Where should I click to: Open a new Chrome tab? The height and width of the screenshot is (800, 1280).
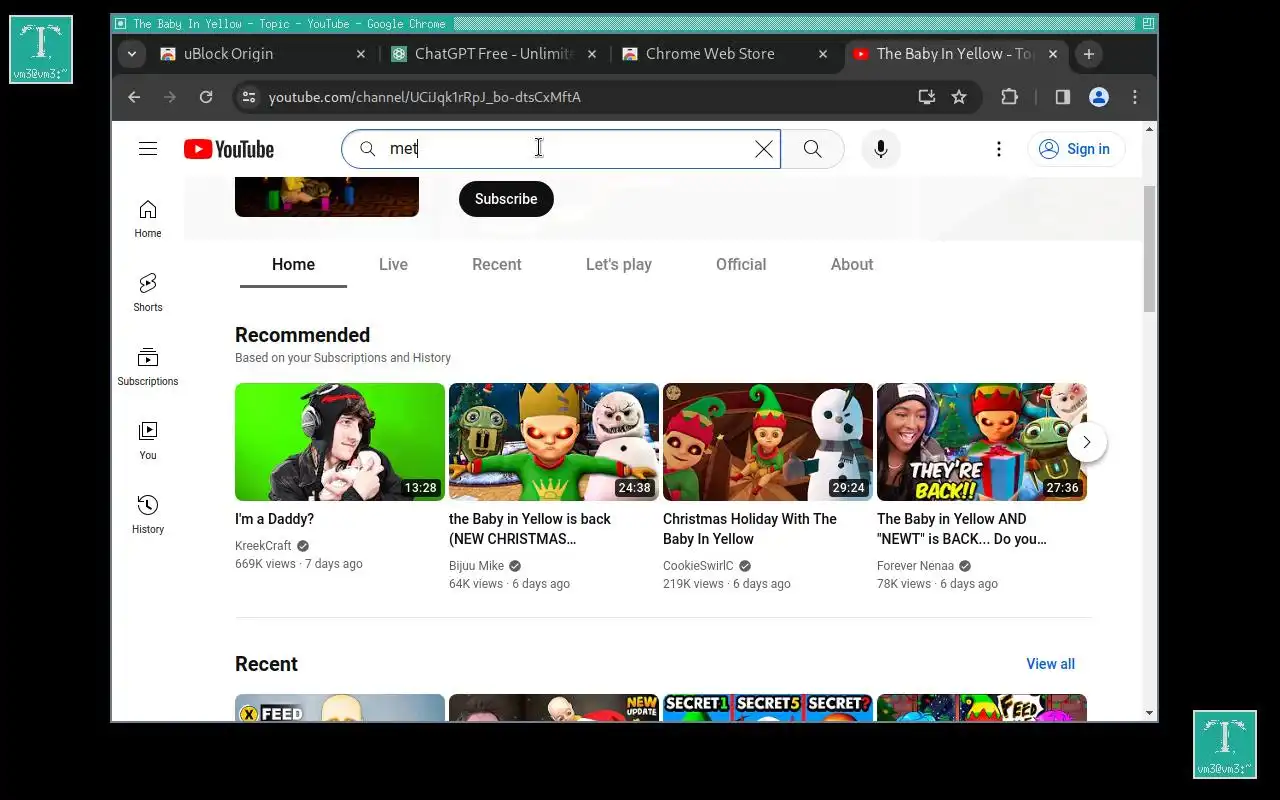pos(1089,54)
